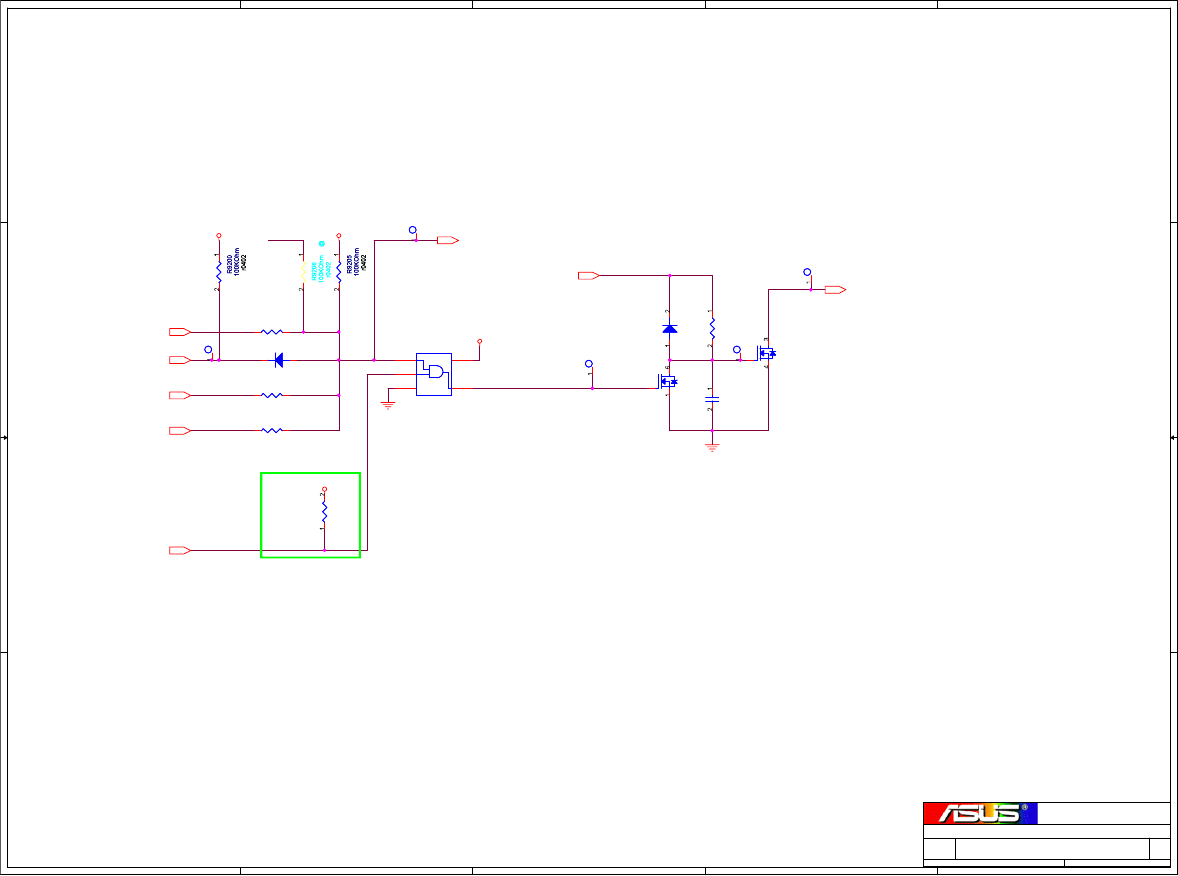This screenshot has width=1178, height=876.
Task: Click the test point beside the top output port
Action: [412, 230]
